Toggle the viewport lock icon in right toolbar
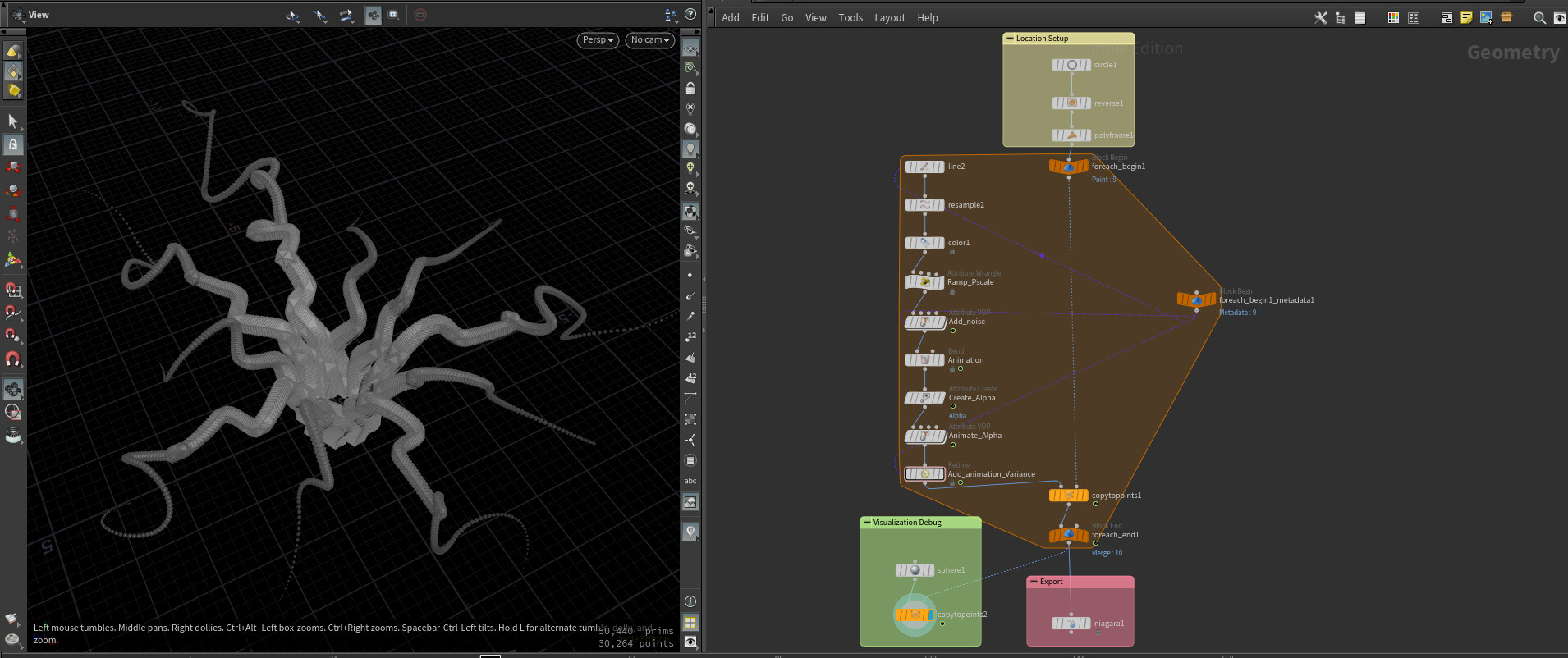Viewport: 1568px width, 658px height. [x=690, y=88]
